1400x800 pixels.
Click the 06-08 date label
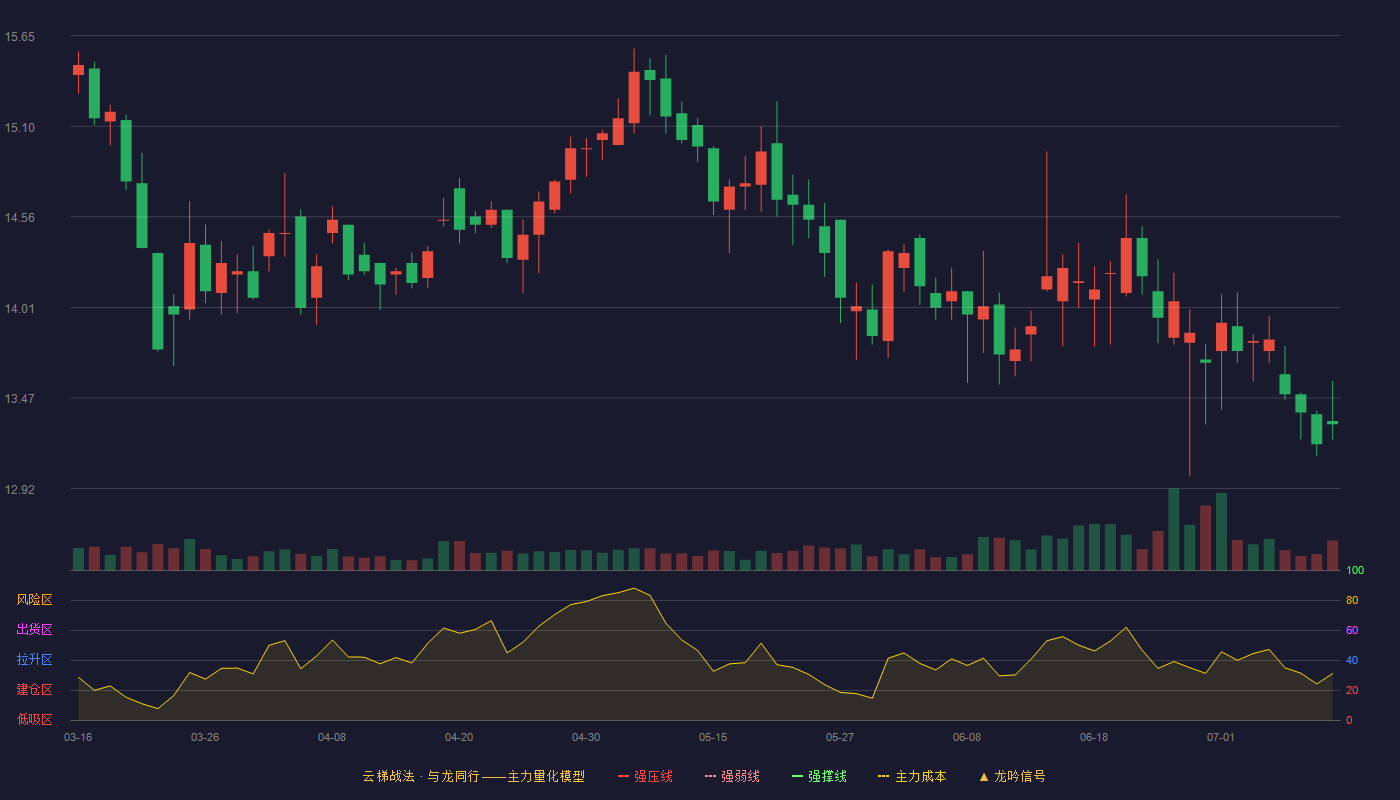pos(967,737)
